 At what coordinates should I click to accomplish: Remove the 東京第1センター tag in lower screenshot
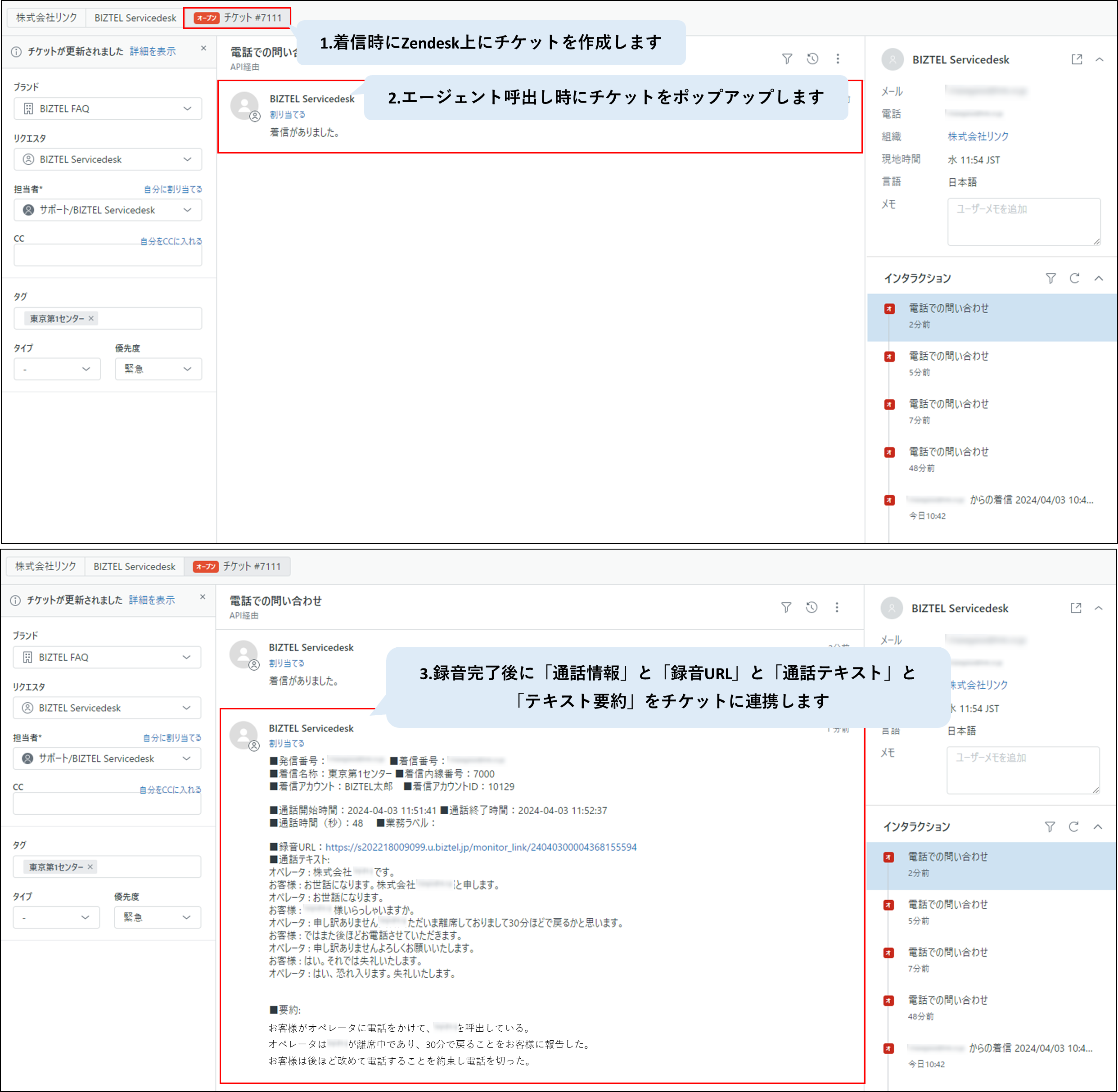coord(90,866)
